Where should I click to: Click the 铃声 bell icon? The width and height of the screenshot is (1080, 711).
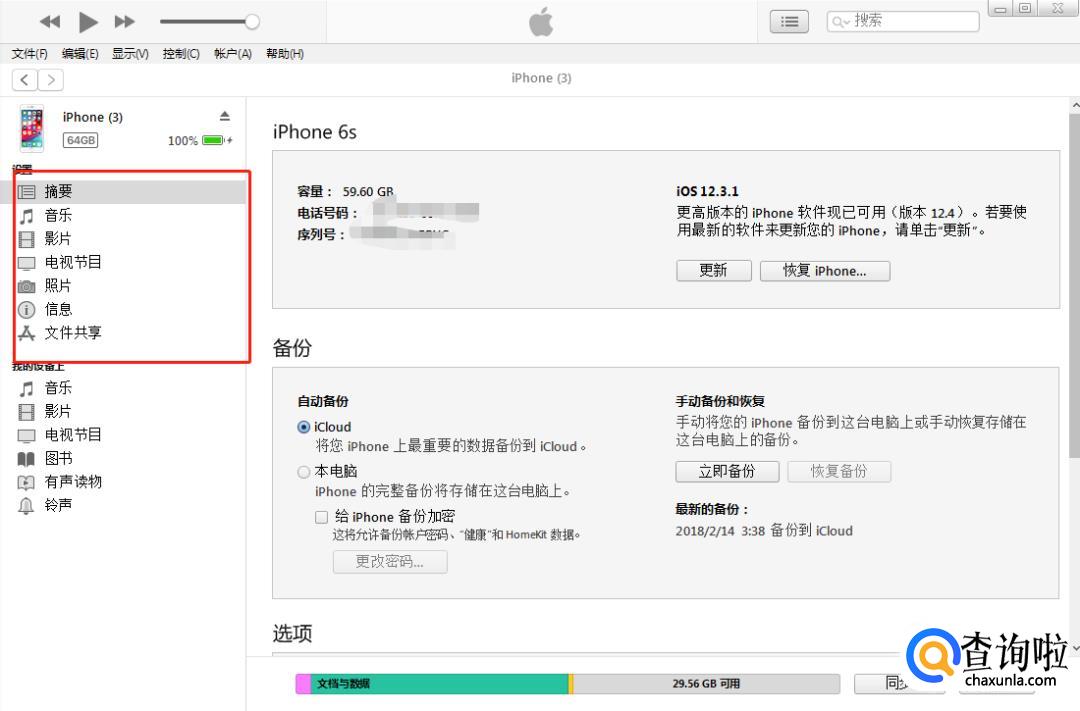26,506
